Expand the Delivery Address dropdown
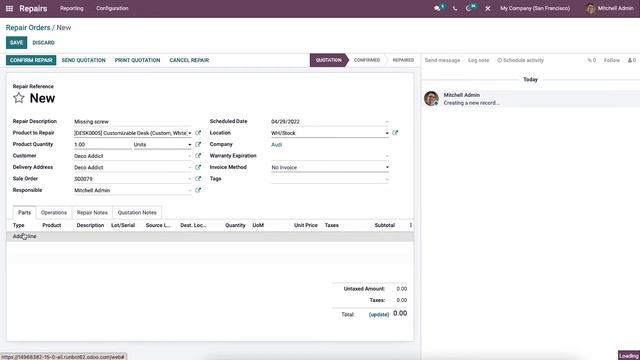640x360 pixels. coord(190,168)
